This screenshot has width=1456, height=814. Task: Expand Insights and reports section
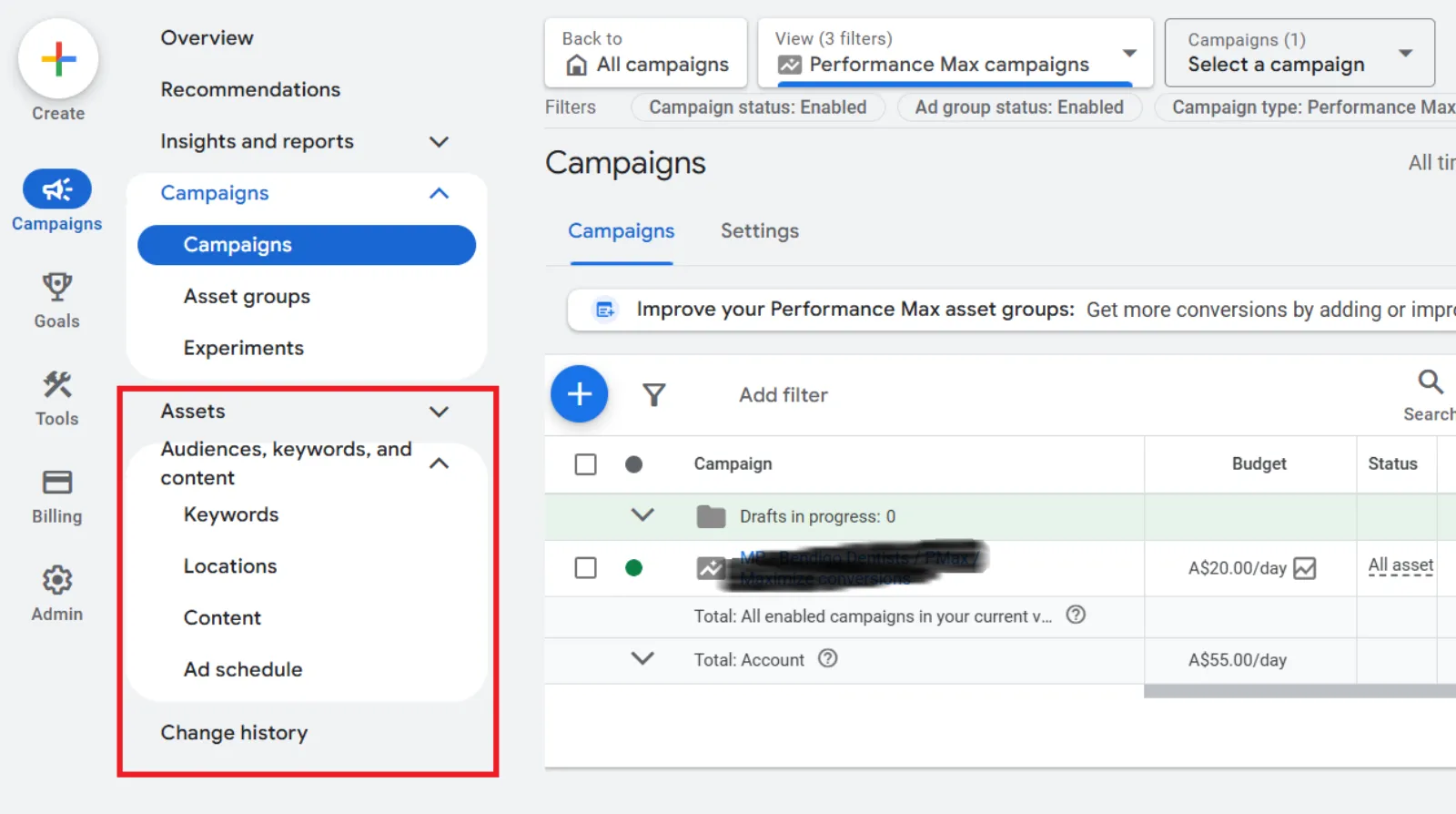click(x=439, y=141)
